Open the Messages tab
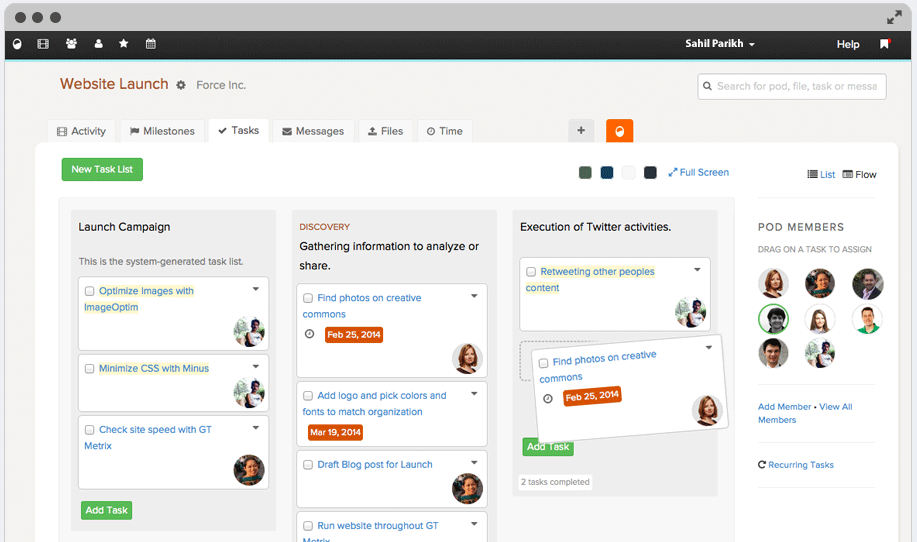This screenshot has width=917, height=542. (312, 131)
